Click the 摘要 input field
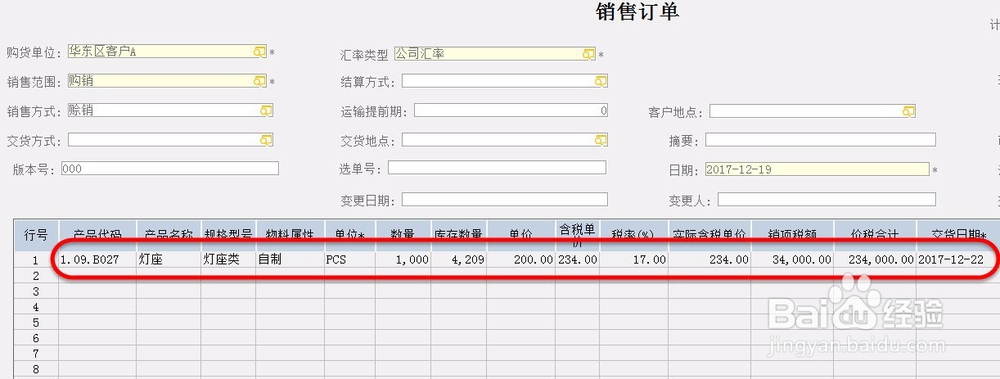 (x=820, y=140)
